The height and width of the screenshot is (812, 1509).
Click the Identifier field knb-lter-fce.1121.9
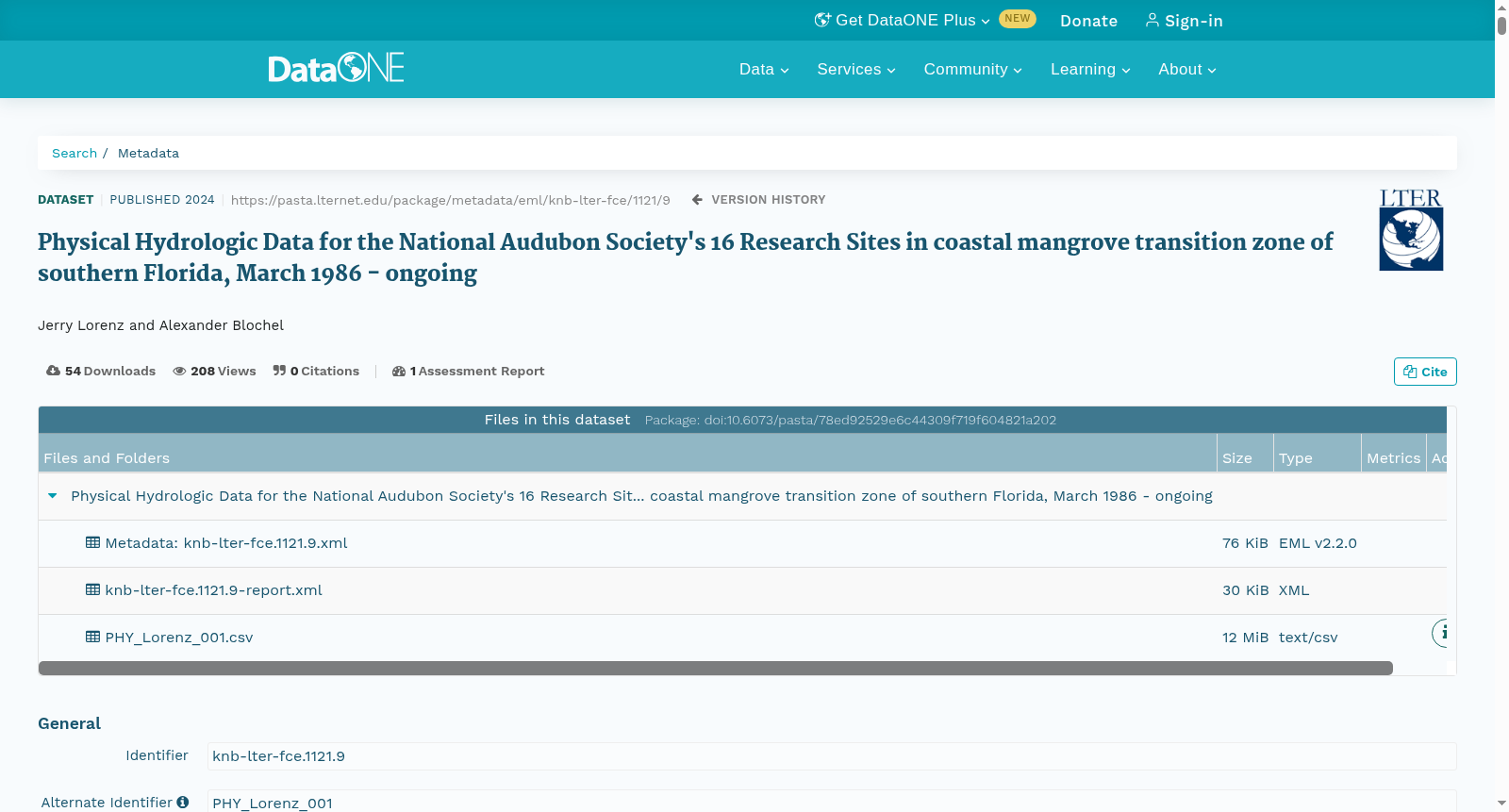832,756
